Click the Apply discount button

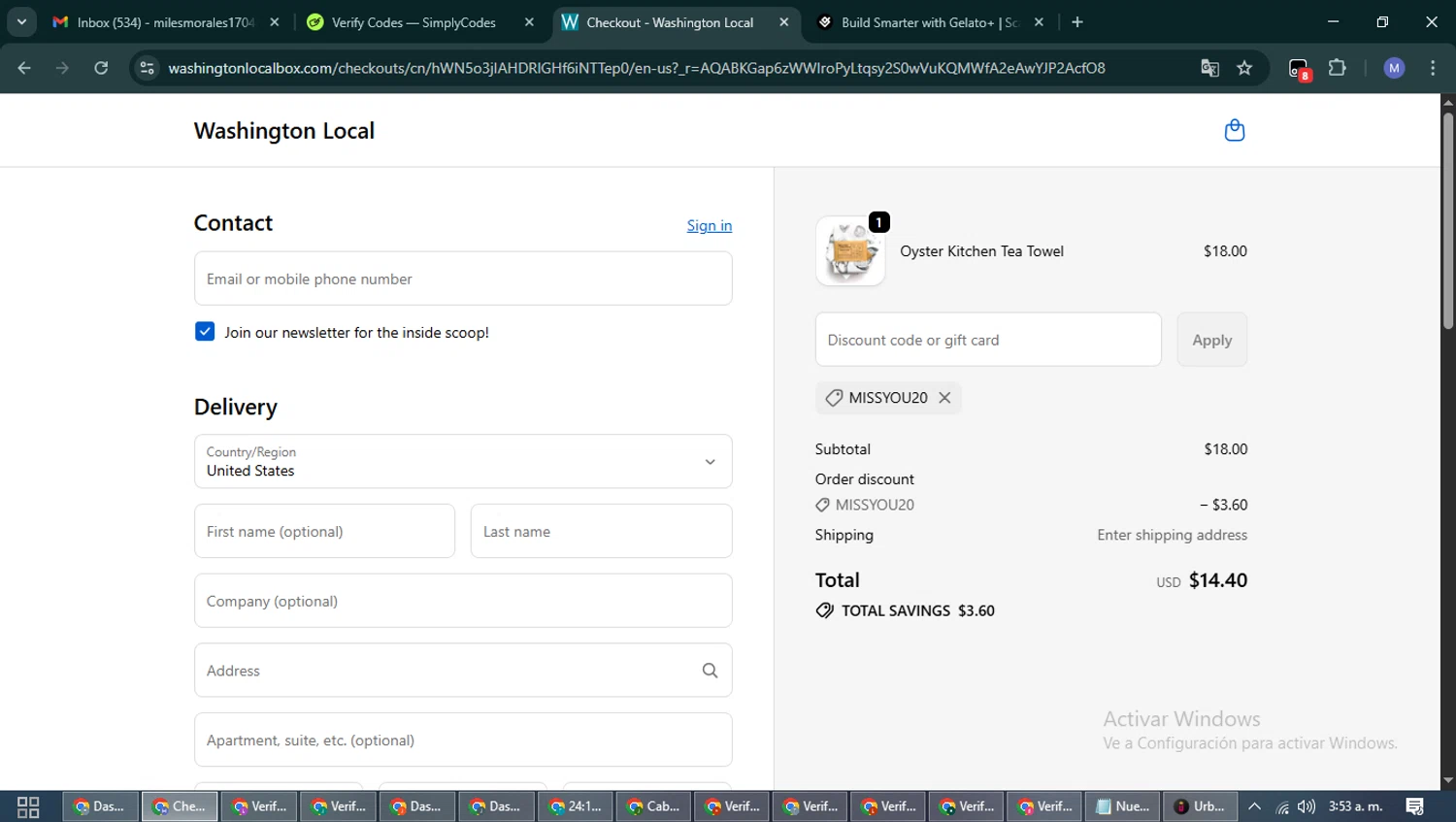[1211, 340]
